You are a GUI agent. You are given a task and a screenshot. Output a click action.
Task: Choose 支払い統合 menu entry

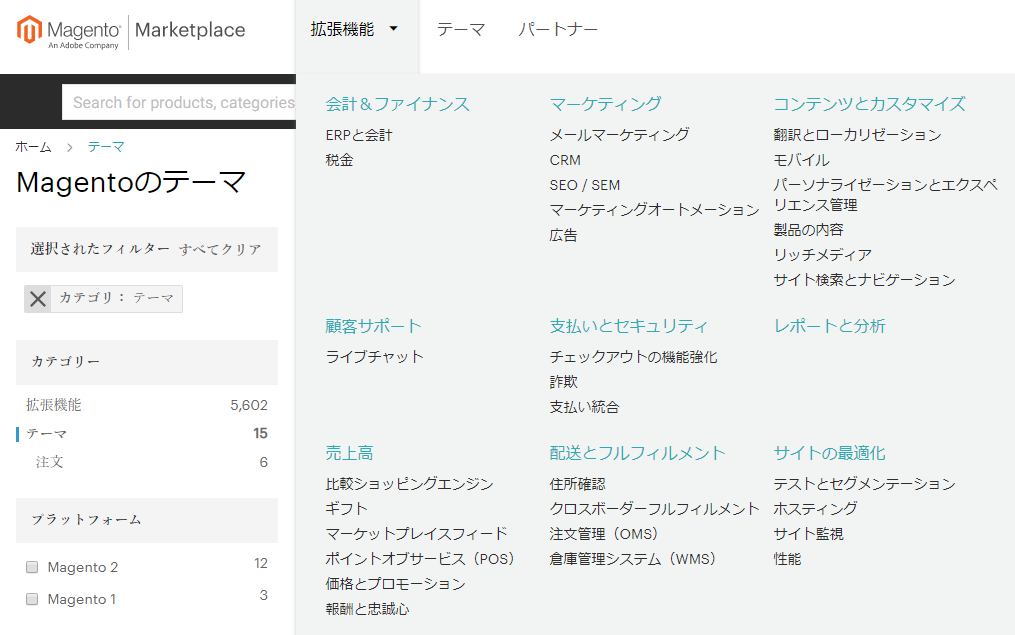click(584, 407)
